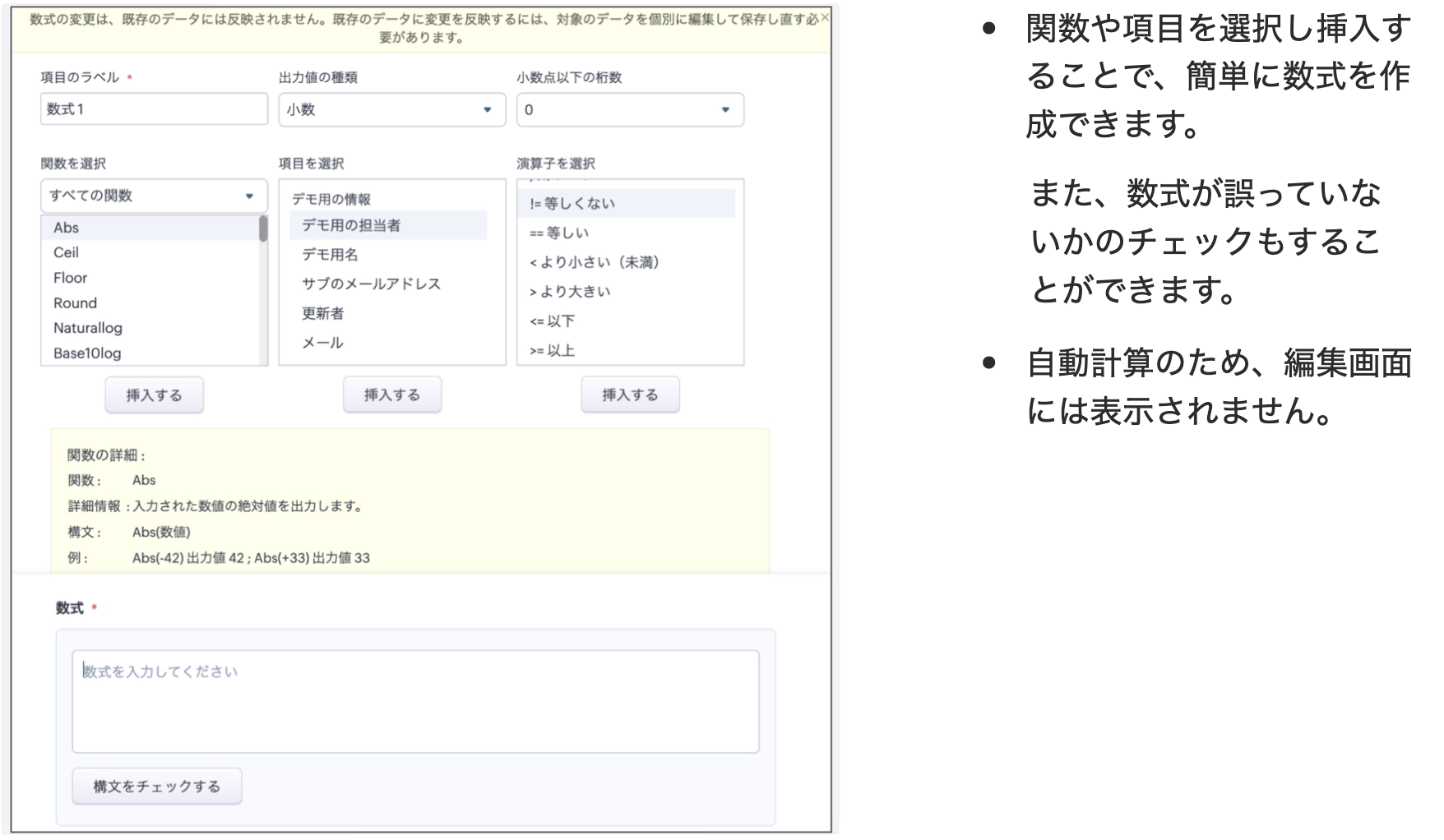Screen dimensions: 1444x840
Task: Select サブのメールアドレス item
Action: point(388,284)
